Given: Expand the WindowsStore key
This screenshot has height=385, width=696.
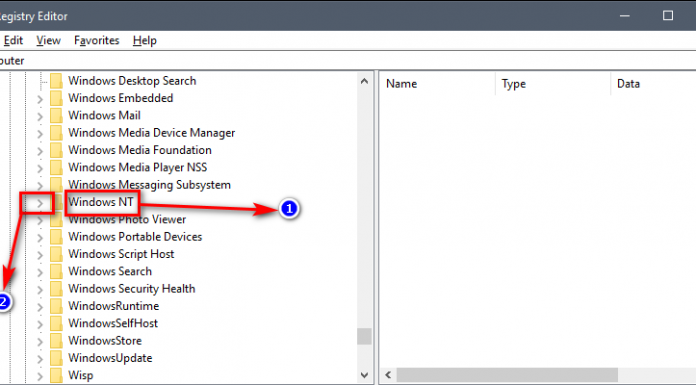Looking at the screenshot, I should (x=40, y=341).
